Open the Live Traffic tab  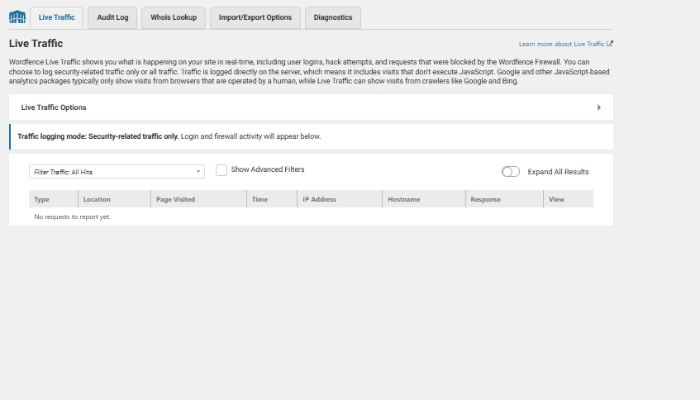pos(57,17)
